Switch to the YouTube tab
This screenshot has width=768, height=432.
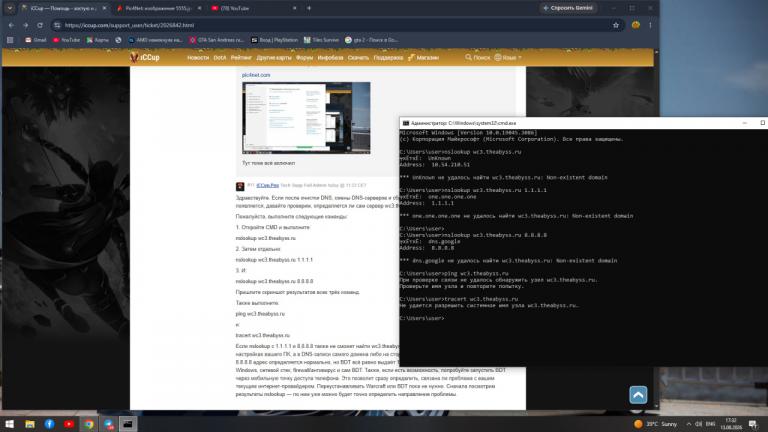253,8
